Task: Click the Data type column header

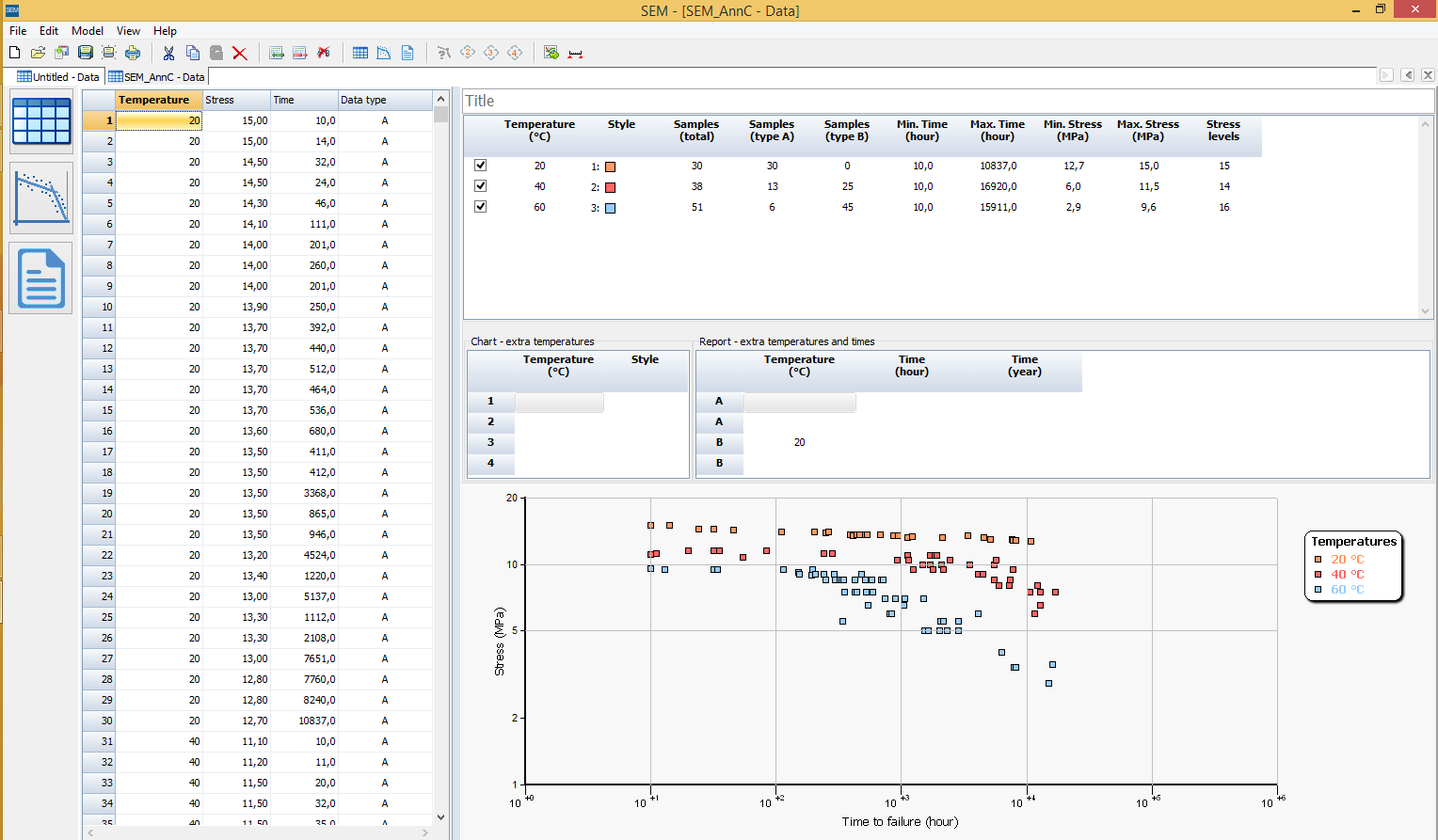Action: click(385, 100)
